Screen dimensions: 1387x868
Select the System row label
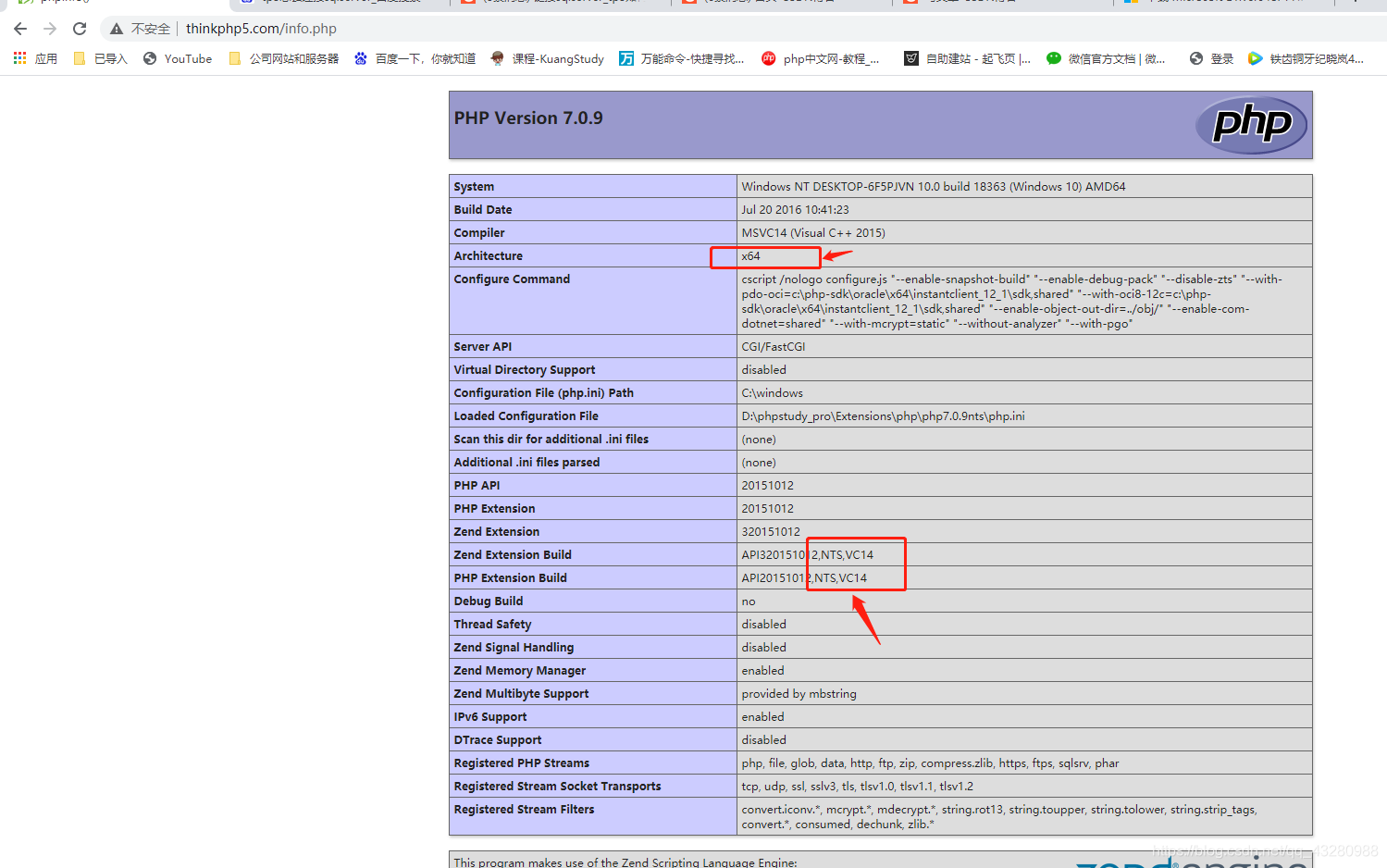point(474,186)
